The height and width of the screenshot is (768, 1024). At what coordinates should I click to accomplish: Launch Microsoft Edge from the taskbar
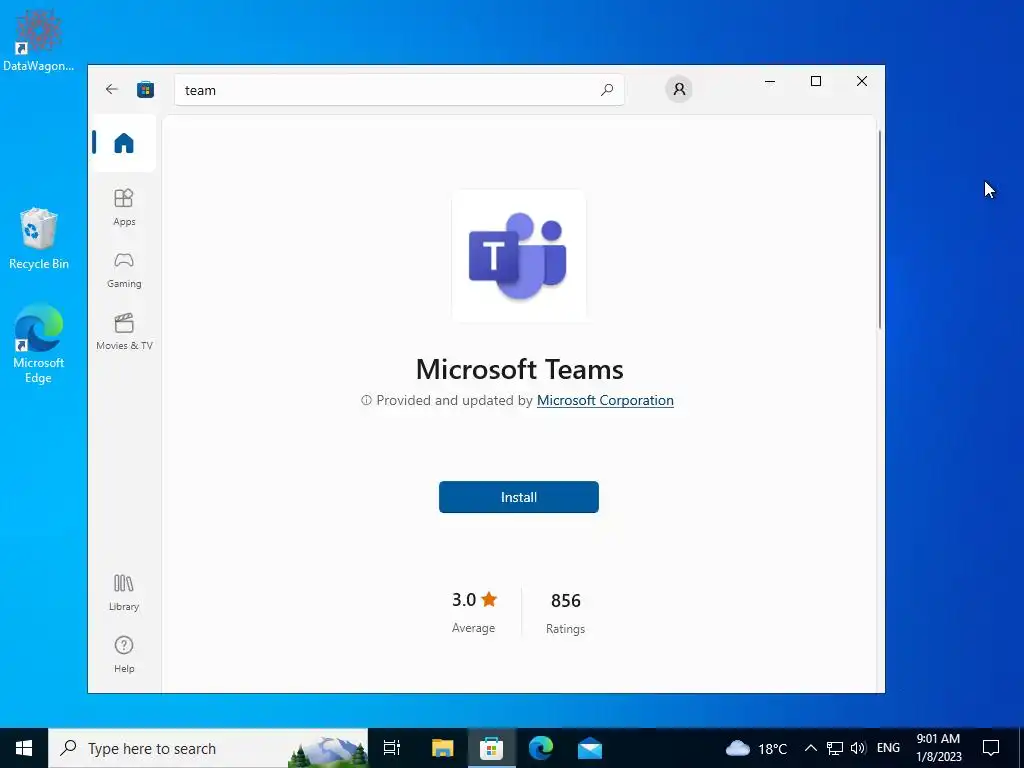point(541,748)
